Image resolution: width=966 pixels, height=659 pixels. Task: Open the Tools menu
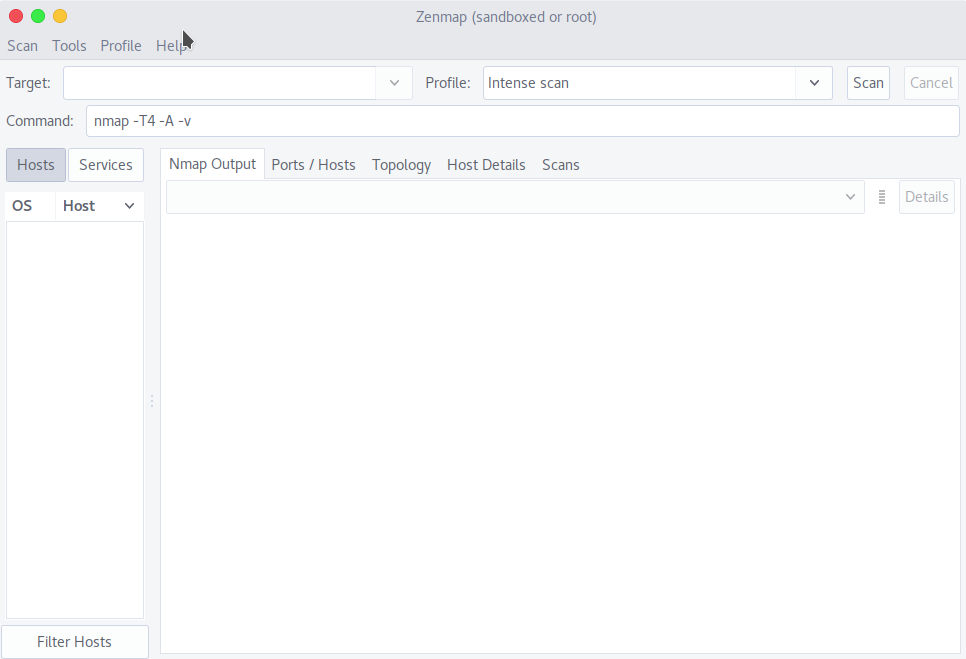69,46
